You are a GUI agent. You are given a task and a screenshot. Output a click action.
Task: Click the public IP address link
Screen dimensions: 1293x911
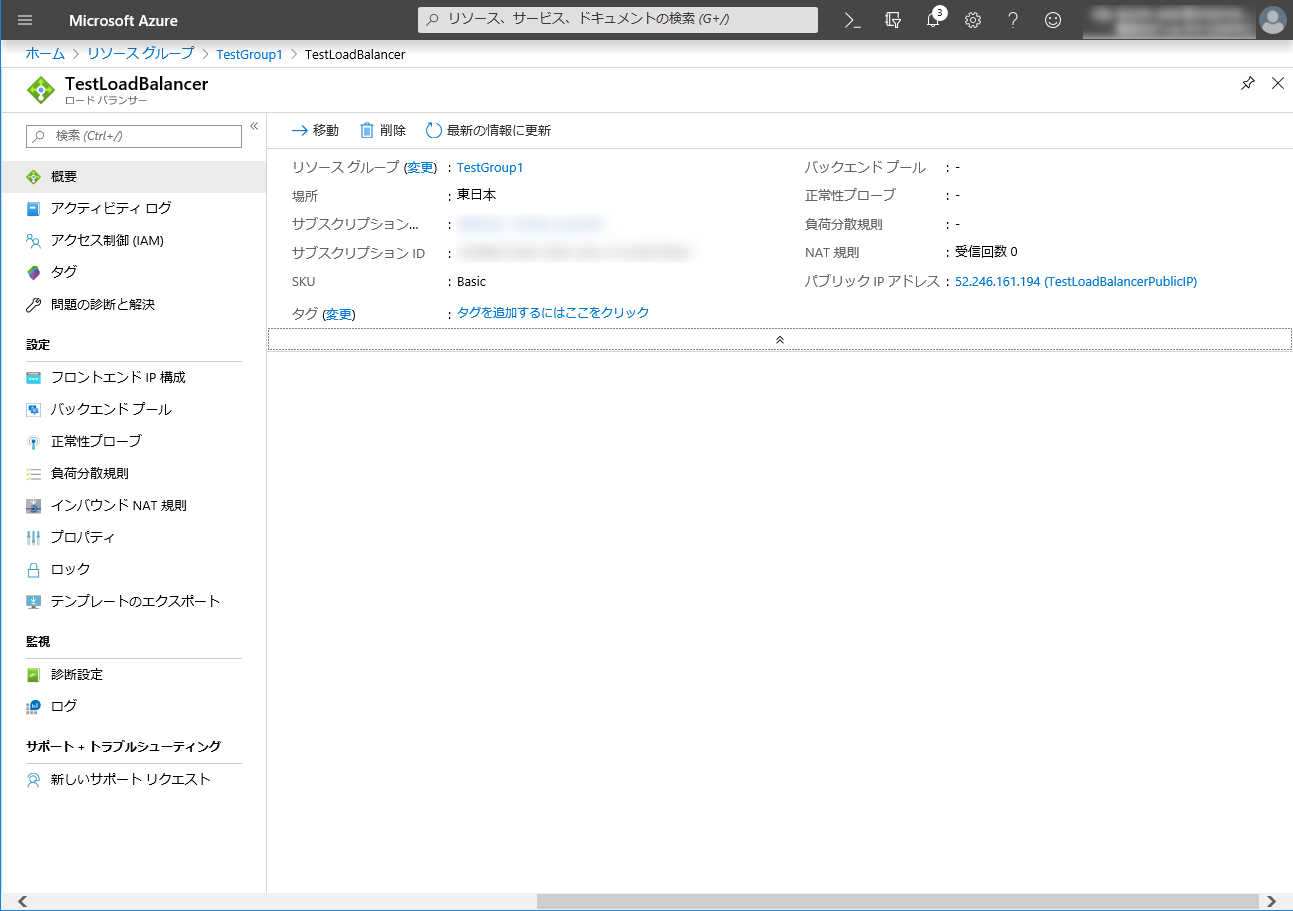(x=1075, y=282)
